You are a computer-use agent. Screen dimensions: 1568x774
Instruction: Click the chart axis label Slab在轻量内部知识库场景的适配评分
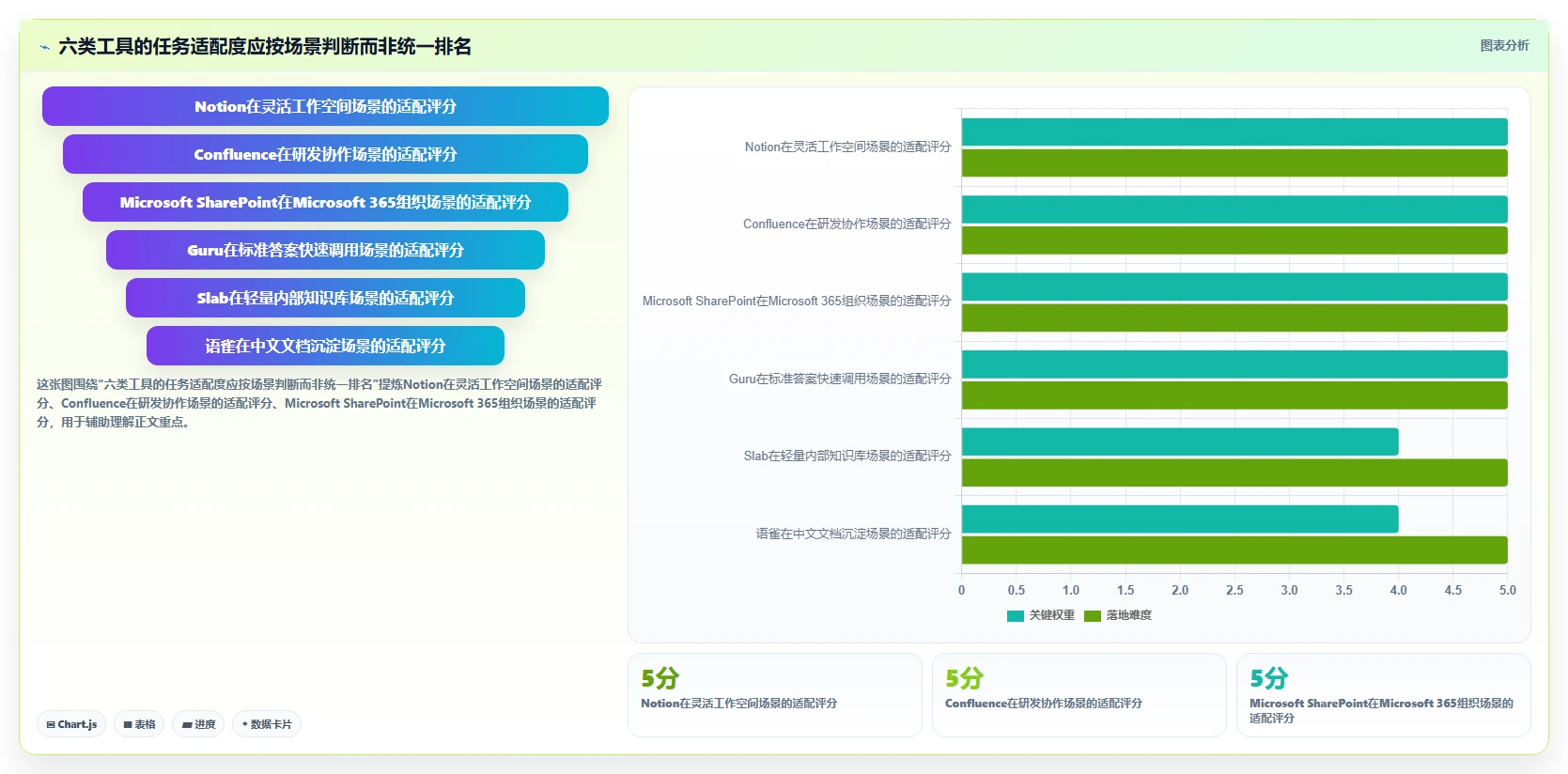pyautogui.click(x=847, y=456)
